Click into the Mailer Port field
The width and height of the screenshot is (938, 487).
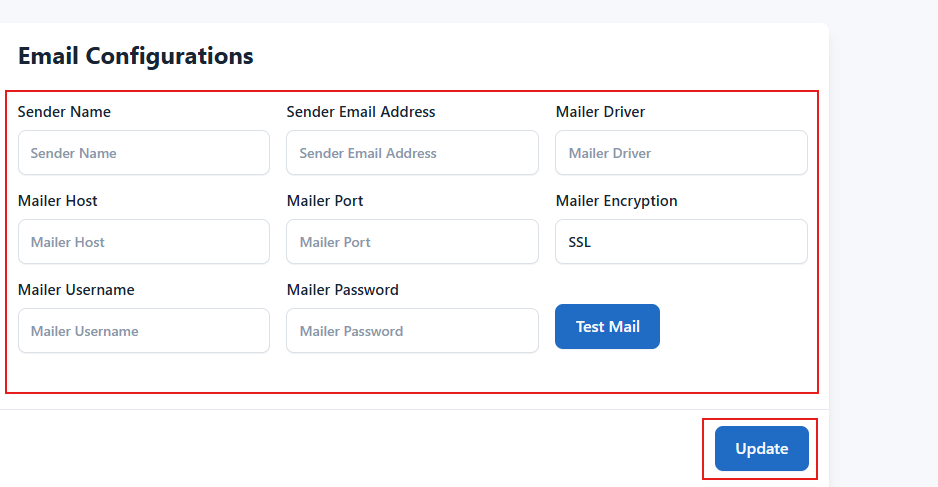[412, 242]
